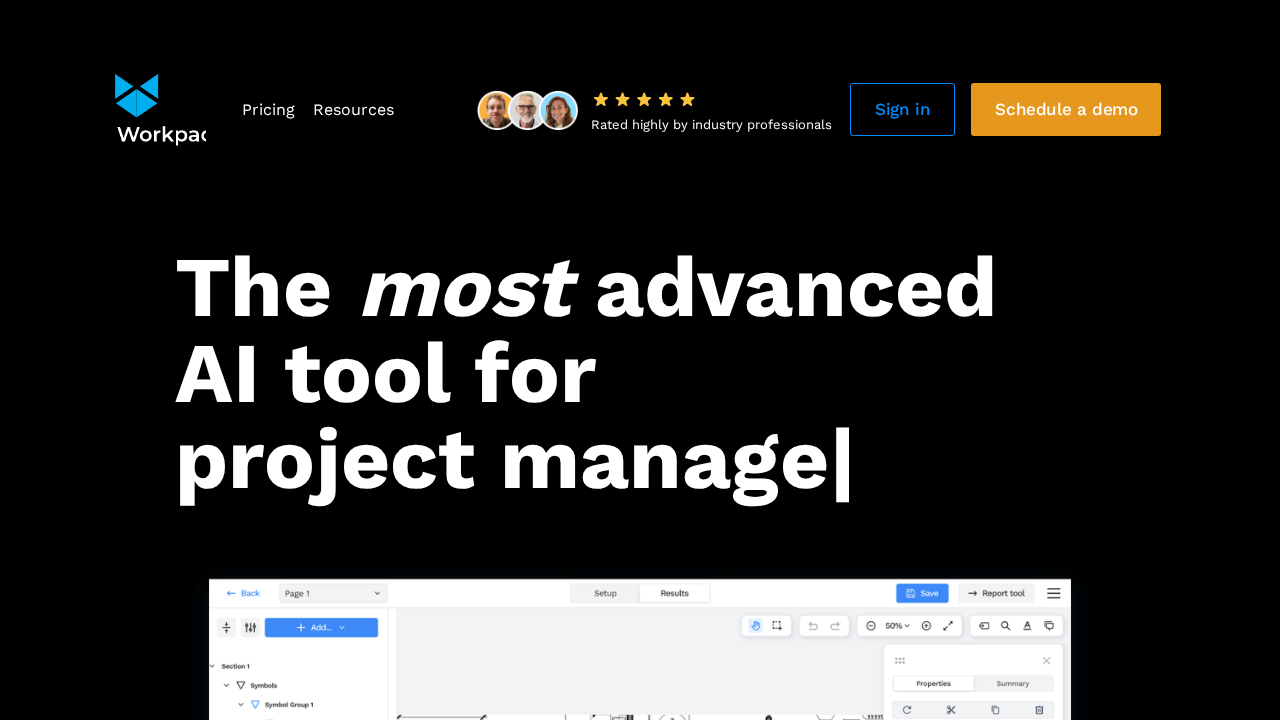Open the Page 1 dropdown
Image resolution: width=1280 pixels, height=720 pixels.
333,593
